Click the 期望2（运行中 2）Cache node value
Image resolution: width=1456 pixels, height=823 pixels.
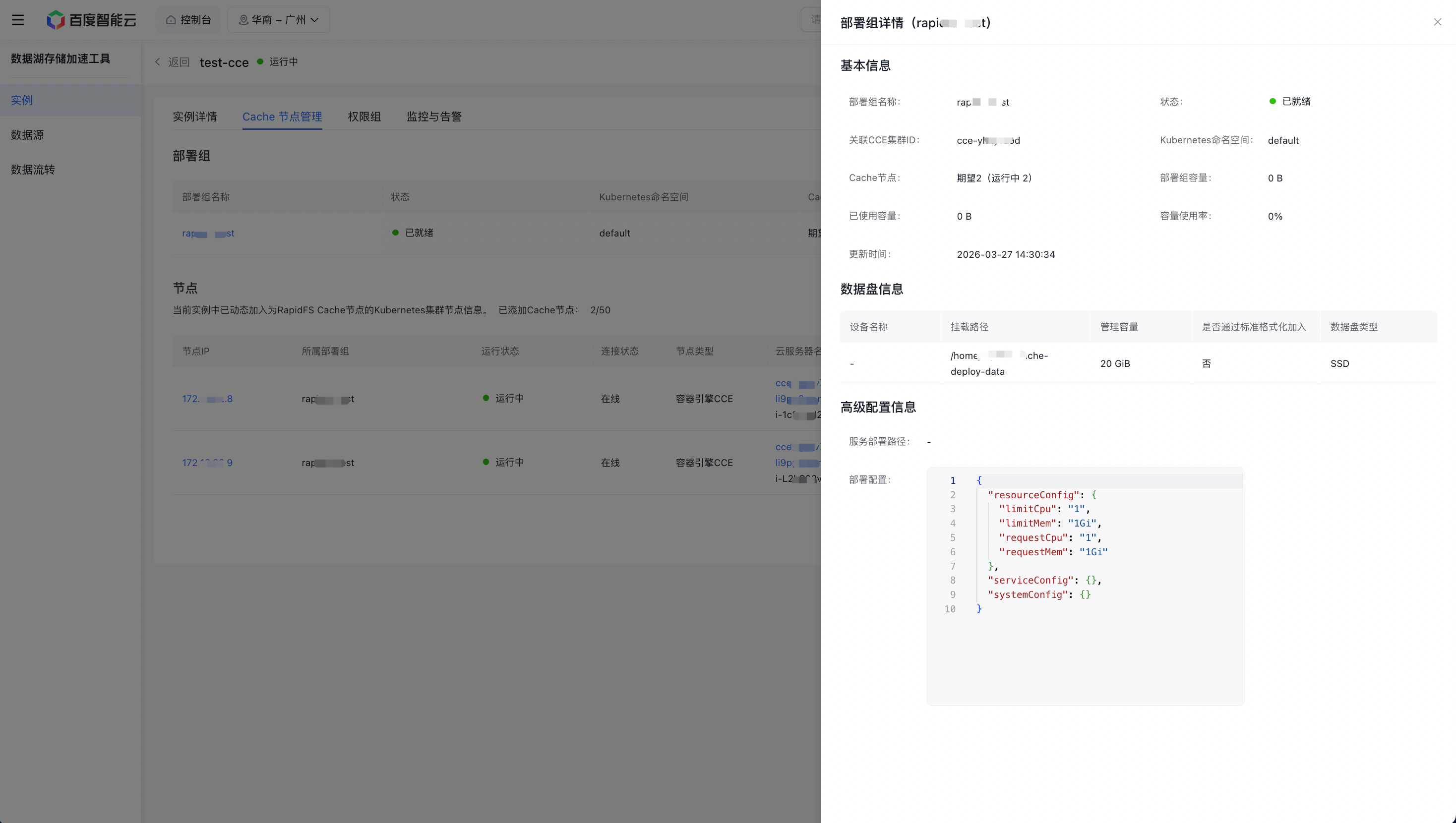click(995, 178)
